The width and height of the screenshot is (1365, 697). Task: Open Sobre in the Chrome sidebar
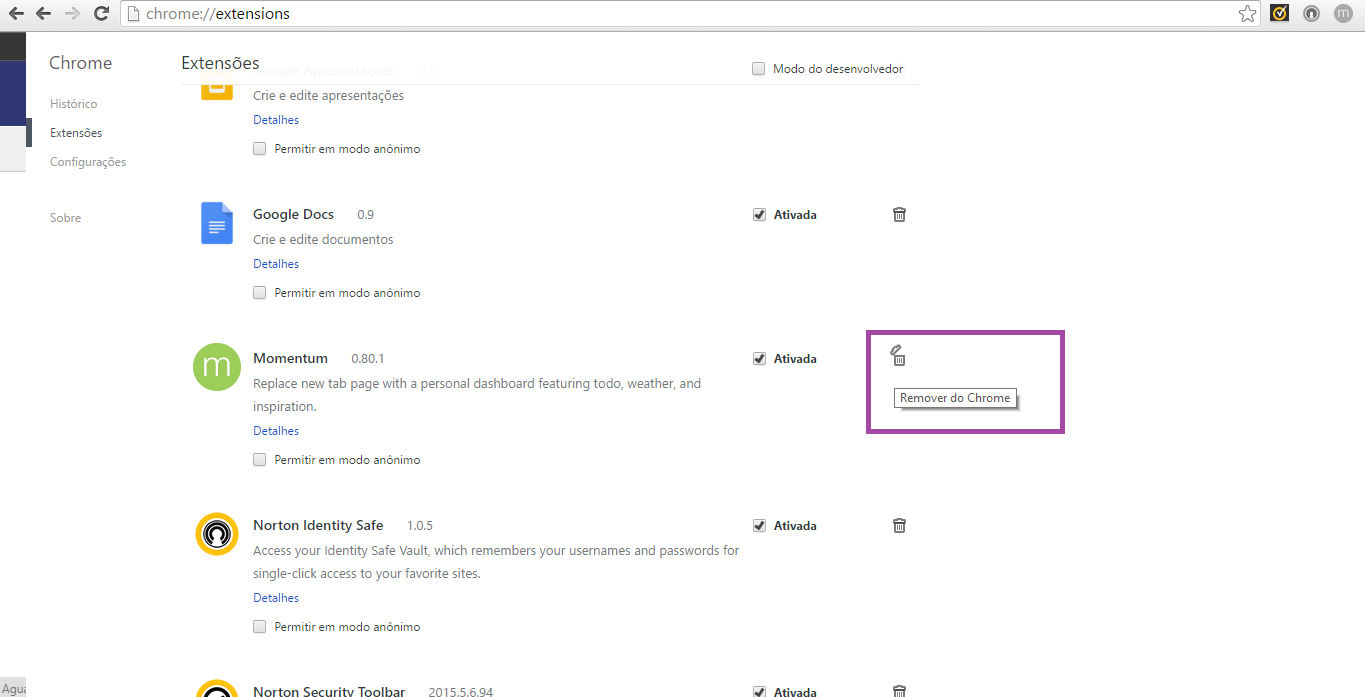[x=66, y=218]
